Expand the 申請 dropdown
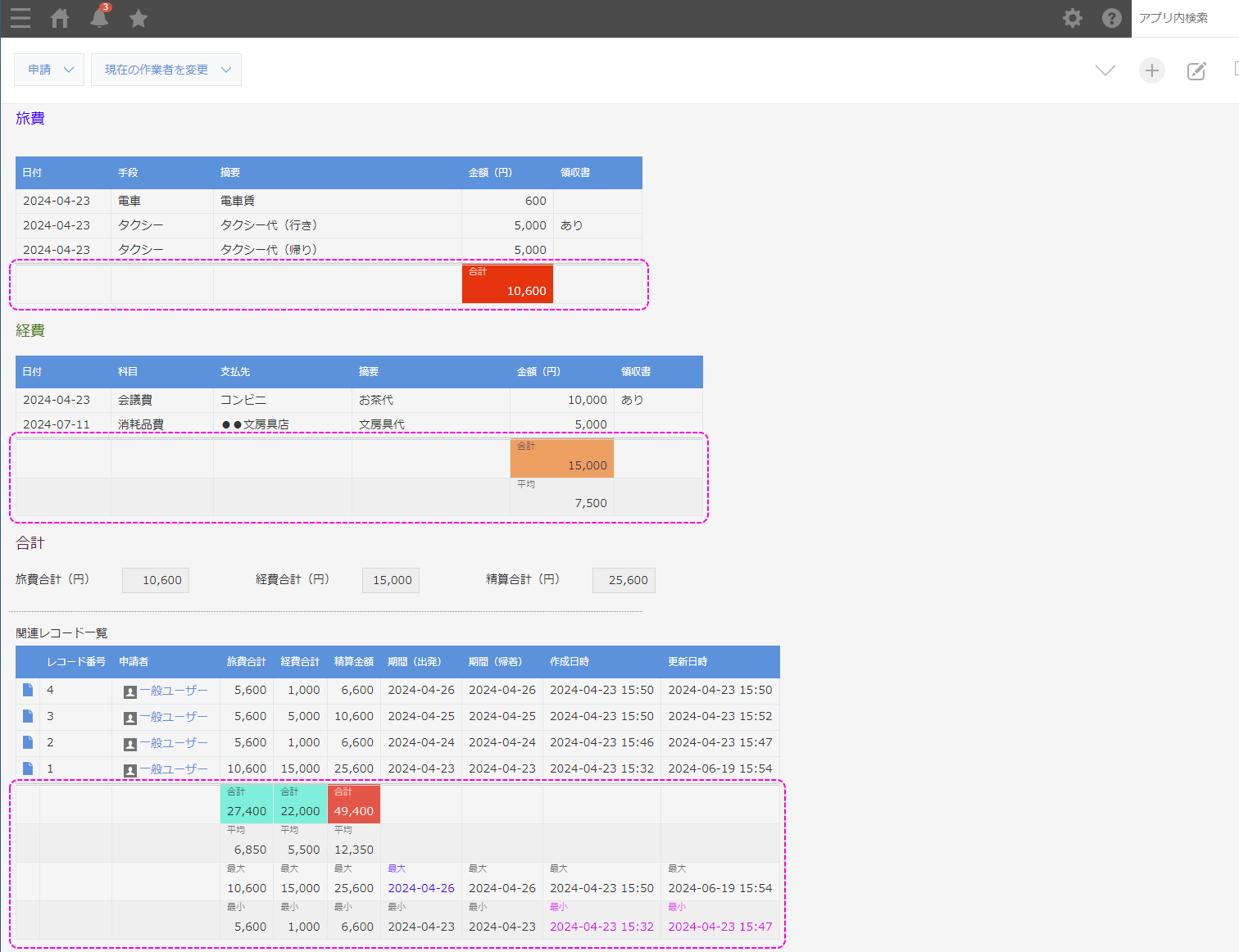The height and width of the screenshot is (952, 1239). [x=49, y=70]
